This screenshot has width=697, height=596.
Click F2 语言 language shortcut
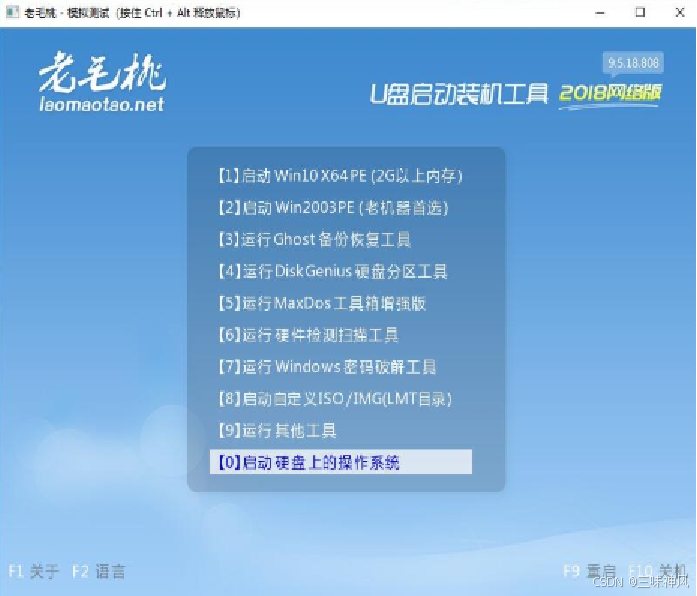tap(99, 571)
